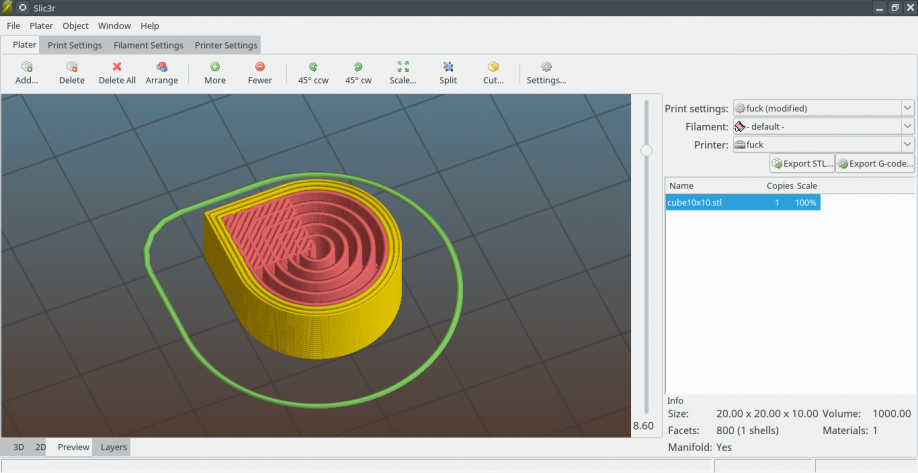
Task: Click the Export G-code... button
Action: tap(875, 163)
